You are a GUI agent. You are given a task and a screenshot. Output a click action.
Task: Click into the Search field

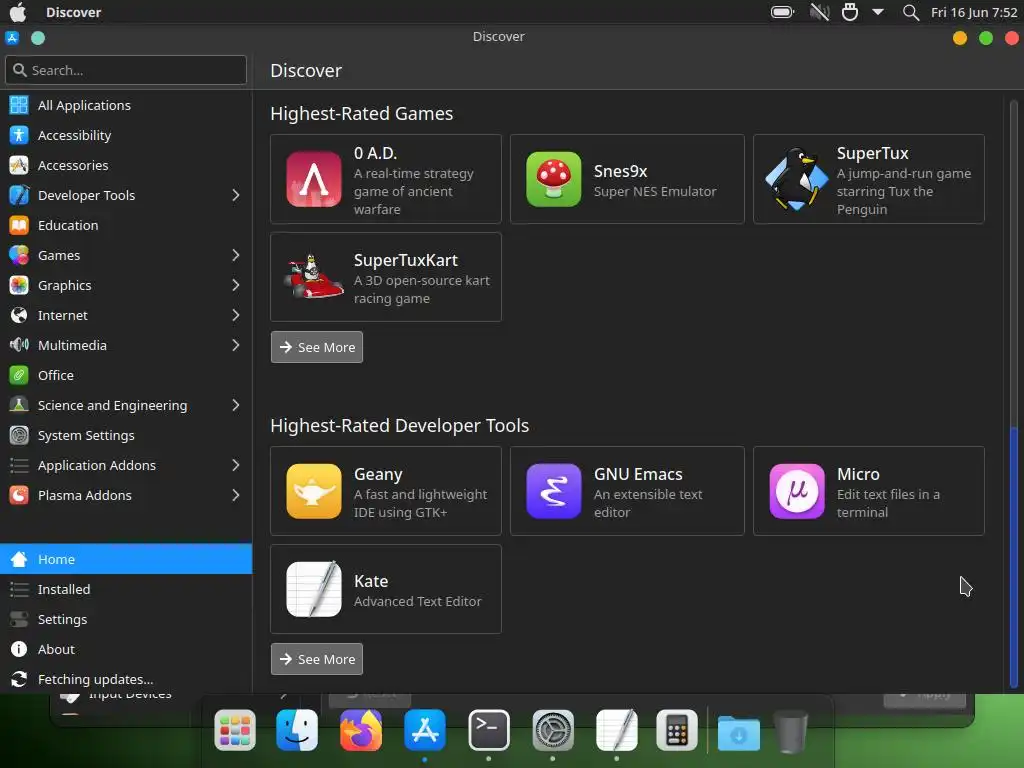pos(126,70)
